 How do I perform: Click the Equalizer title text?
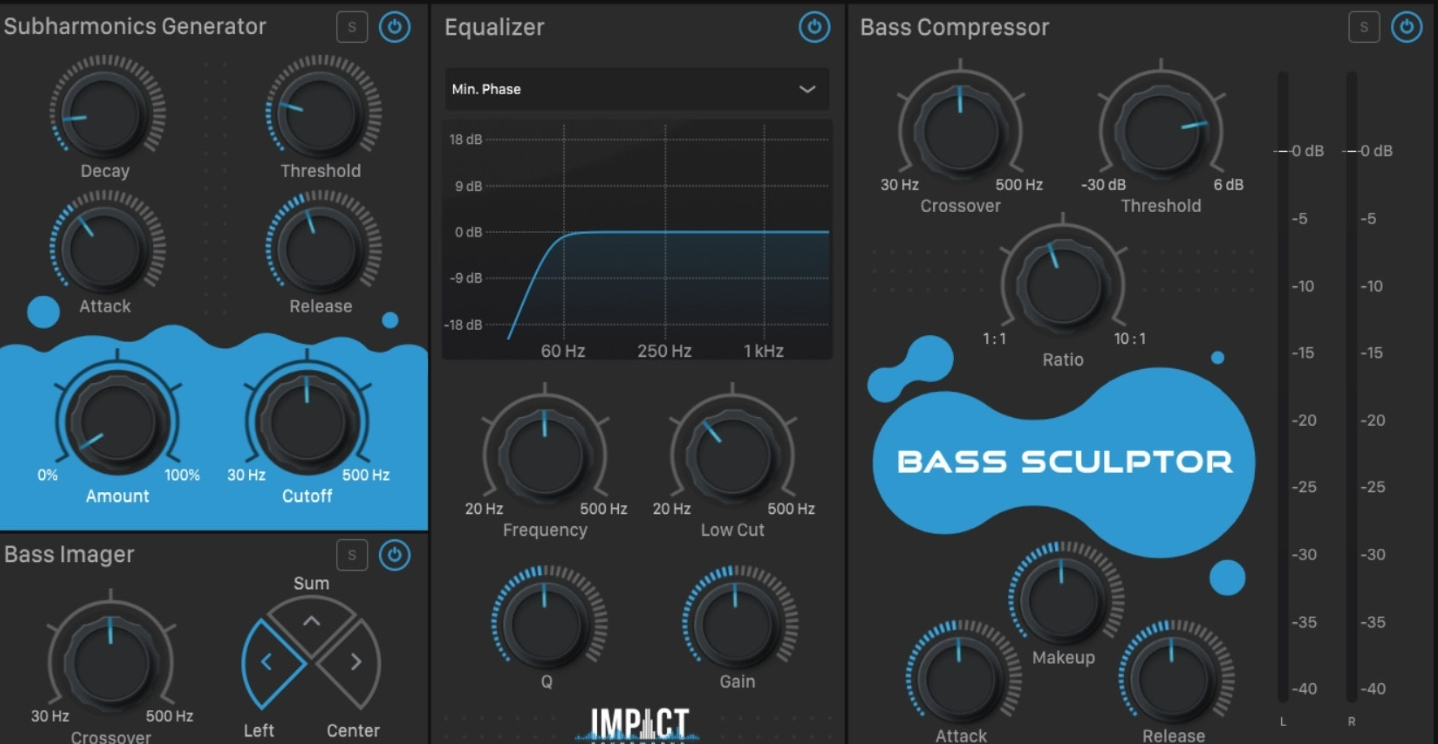coord(494,27)
